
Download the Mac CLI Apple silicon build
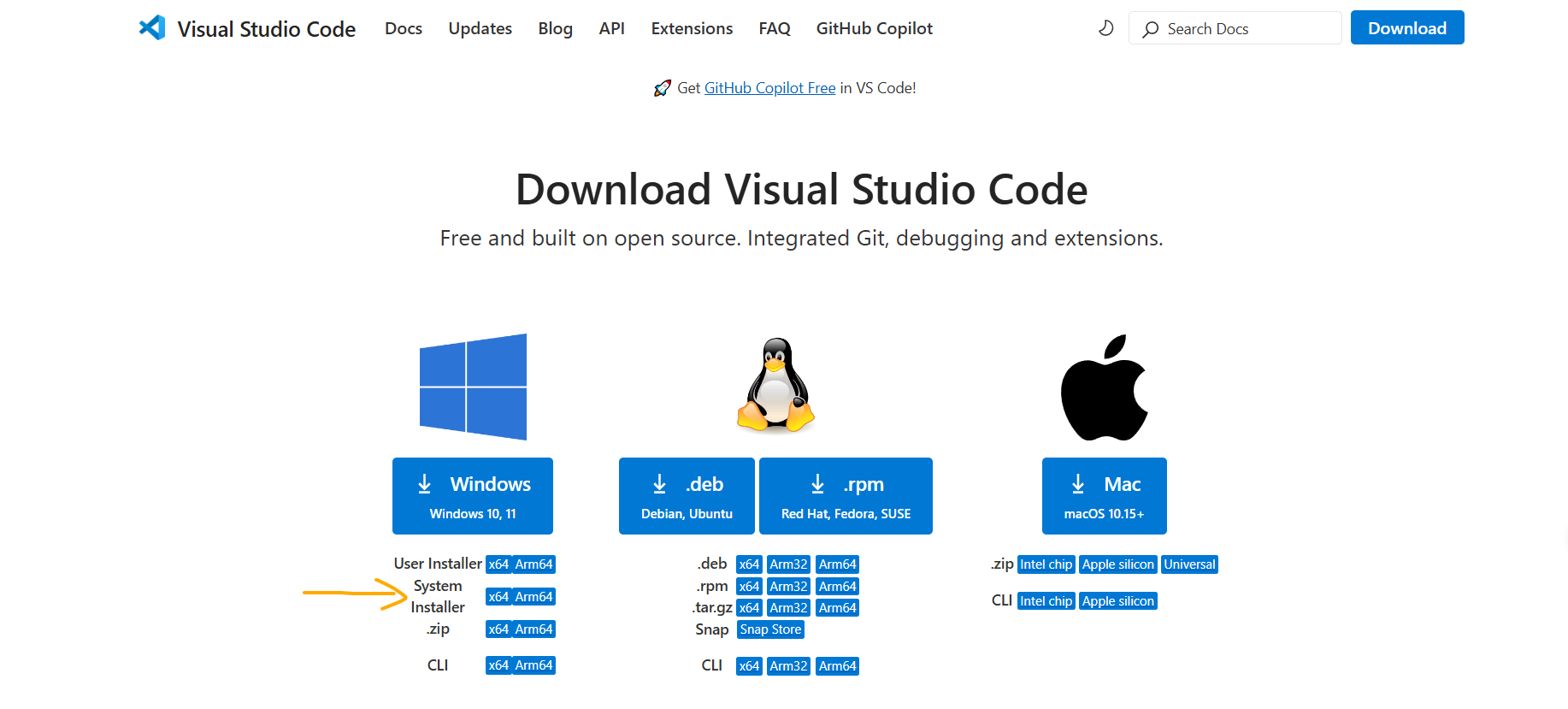[x=1118, y=601]
